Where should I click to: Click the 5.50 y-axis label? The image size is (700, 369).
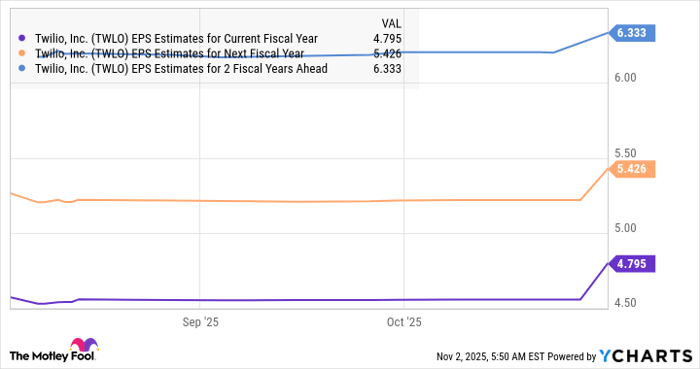625,153
